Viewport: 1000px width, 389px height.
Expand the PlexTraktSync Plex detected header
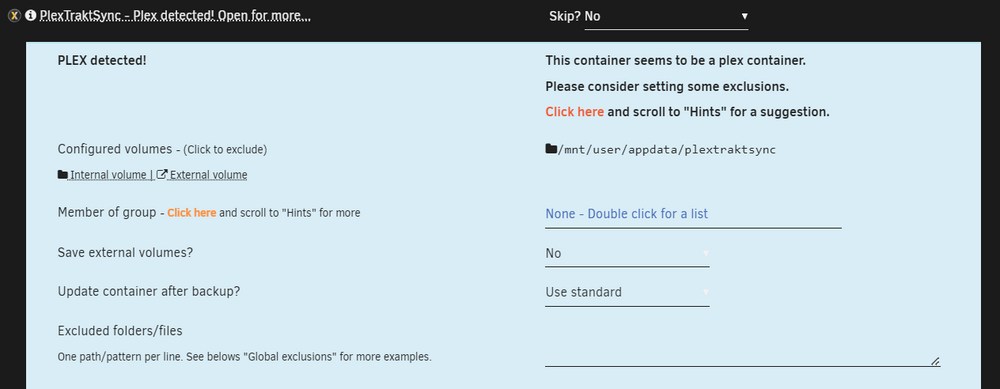175,17
